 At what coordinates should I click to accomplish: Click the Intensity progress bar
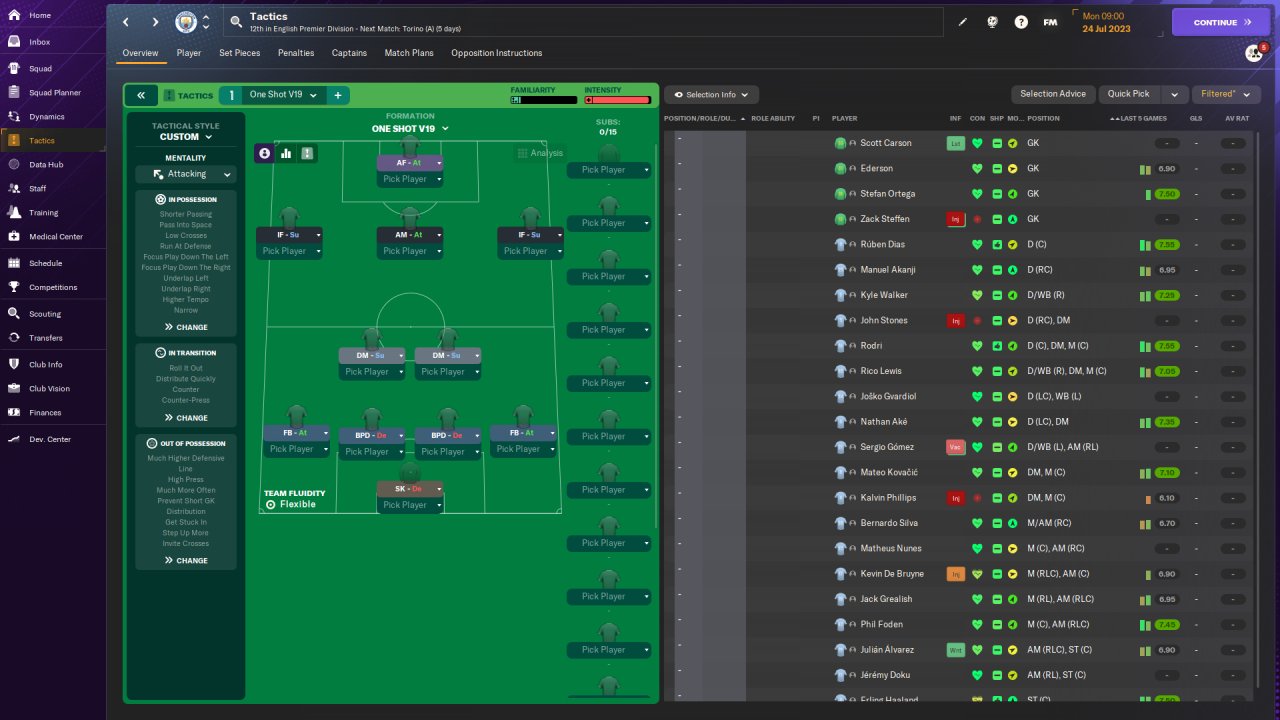pyautogui.click(x=618, y=100)
